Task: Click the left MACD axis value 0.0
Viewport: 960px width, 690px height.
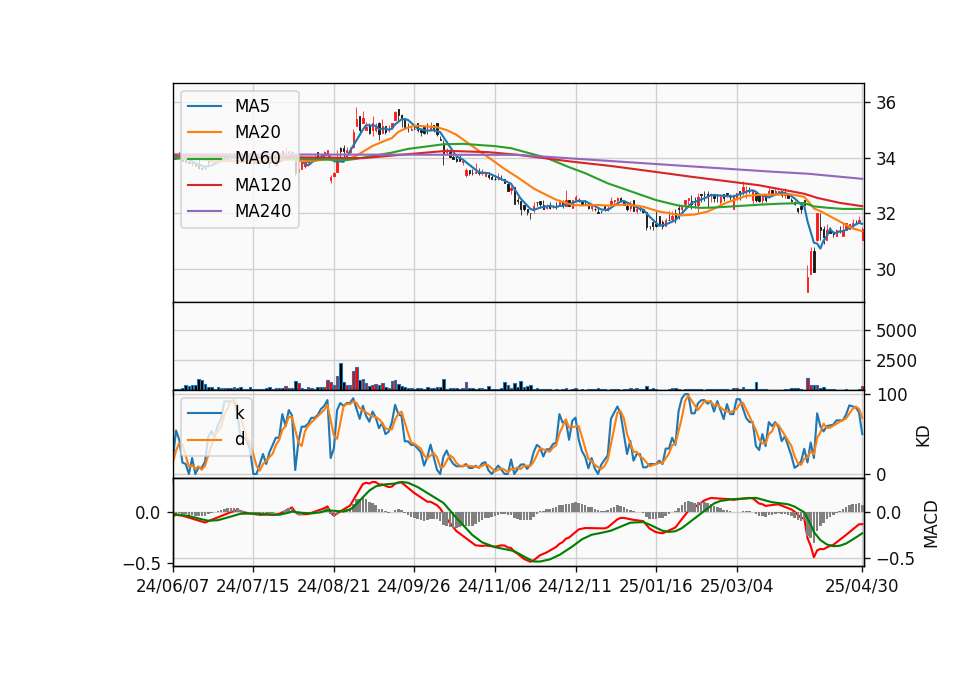Action: [x=148, y=513]
